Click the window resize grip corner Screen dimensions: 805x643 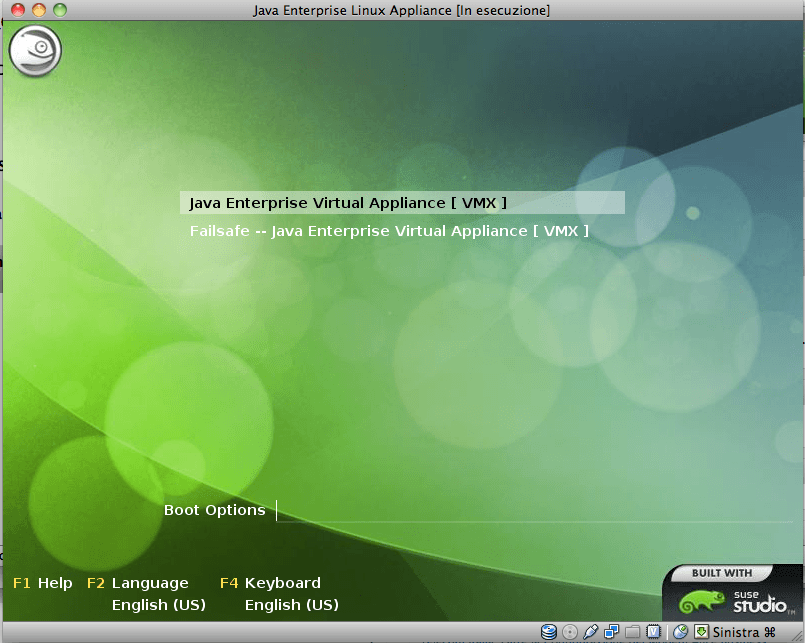coord(797,635)
